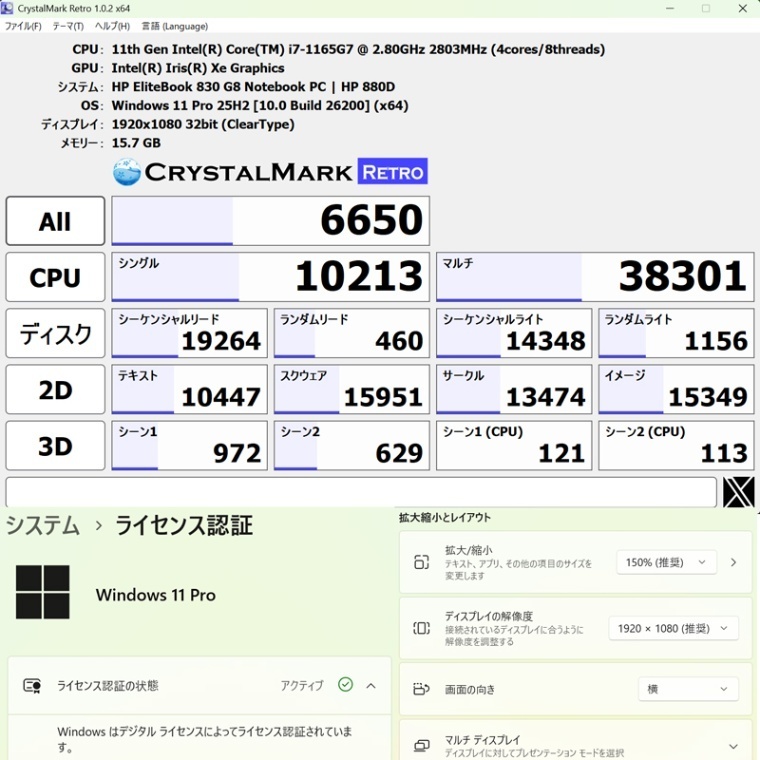Screen dimensions: 760x760
Task: Open the 150% (推奨) scale dropdown
Action: click(666, 562)
